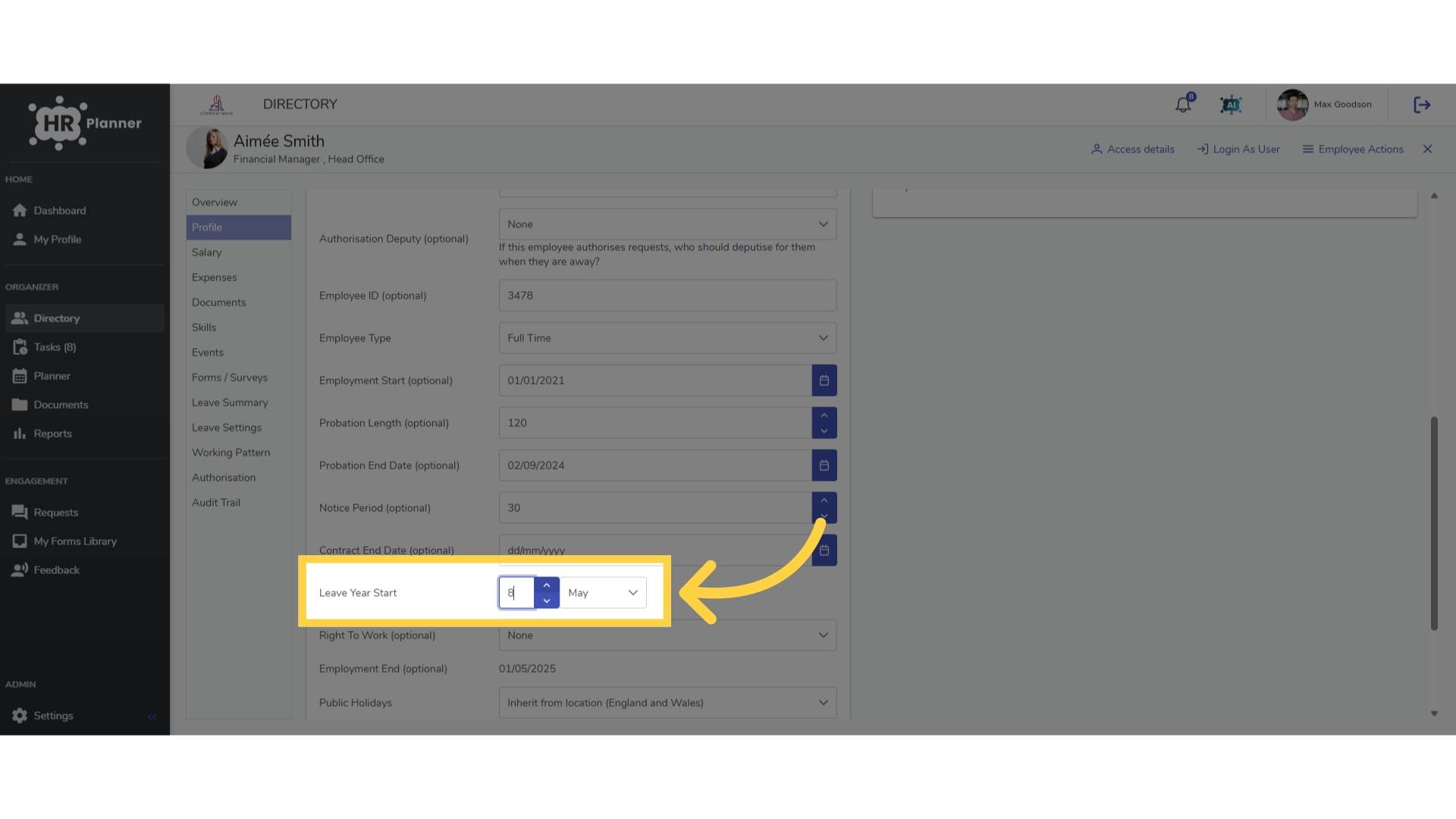Switch to Leave Settings tab
1456x819 pixels.
(238, 428)
